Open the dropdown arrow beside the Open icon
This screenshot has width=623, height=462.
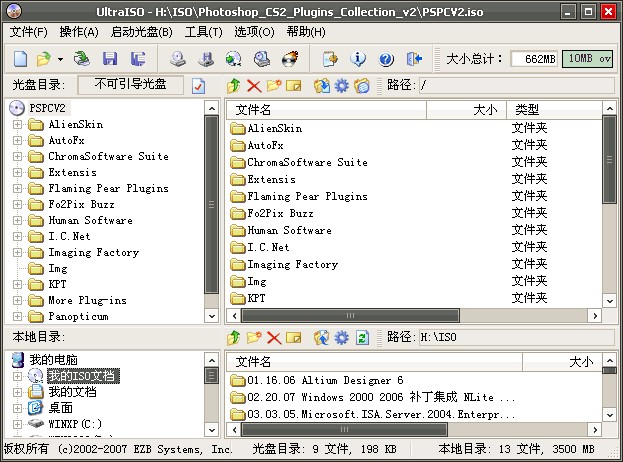[x=60, y=60]
